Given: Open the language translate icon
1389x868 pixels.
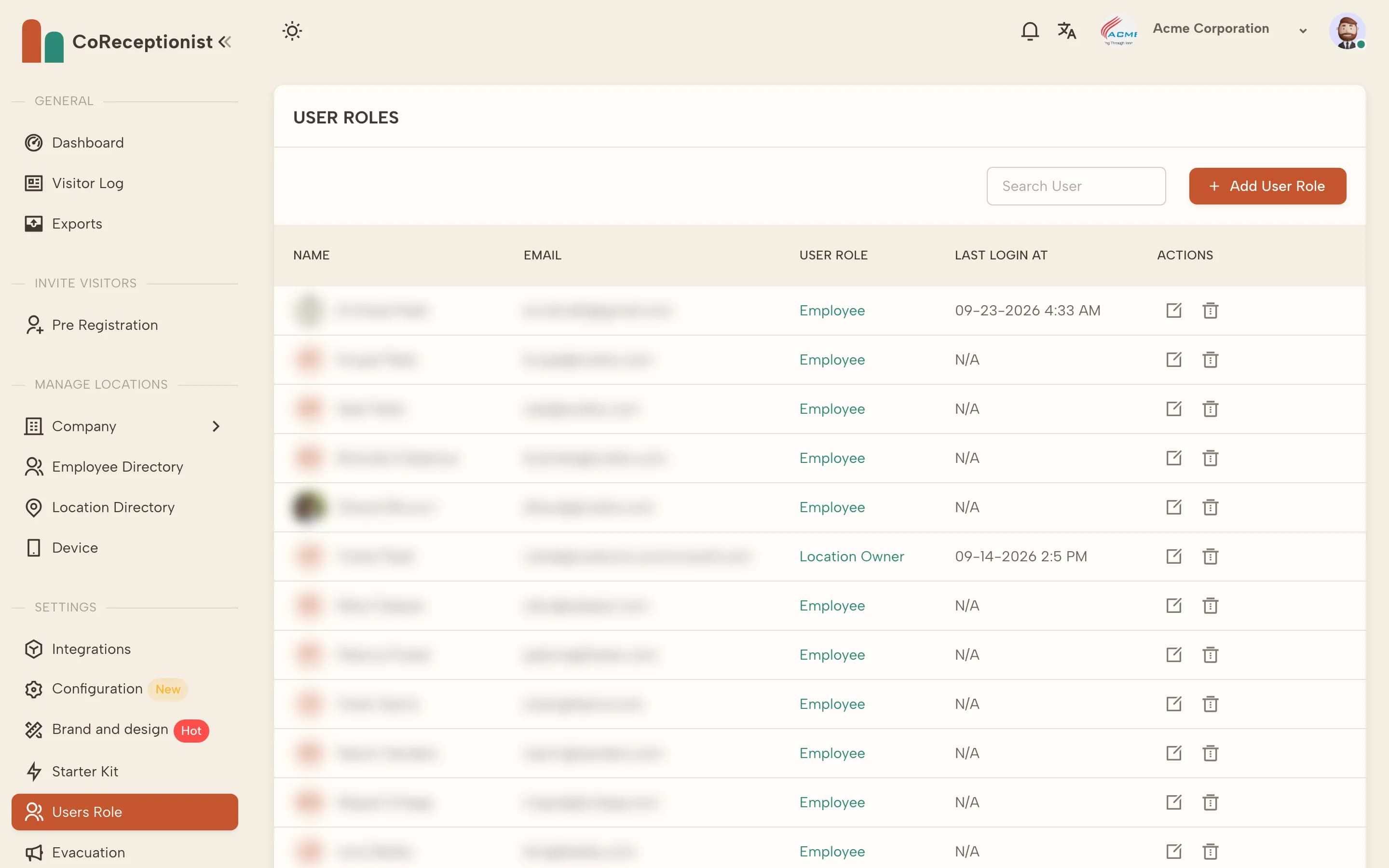Looking at the screenshot, I should (x=1066, y=31).
